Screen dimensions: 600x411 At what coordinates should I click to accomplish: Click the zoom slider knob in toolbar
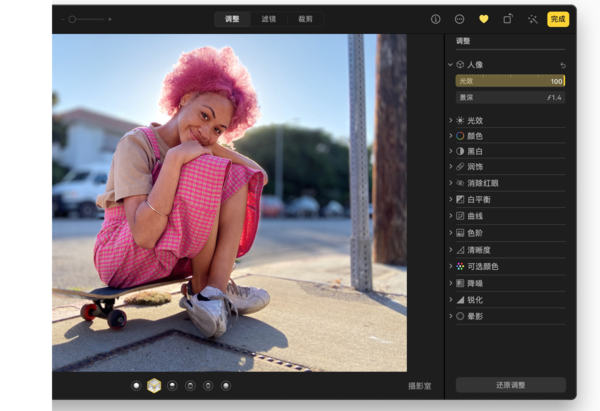pos(72,19)
